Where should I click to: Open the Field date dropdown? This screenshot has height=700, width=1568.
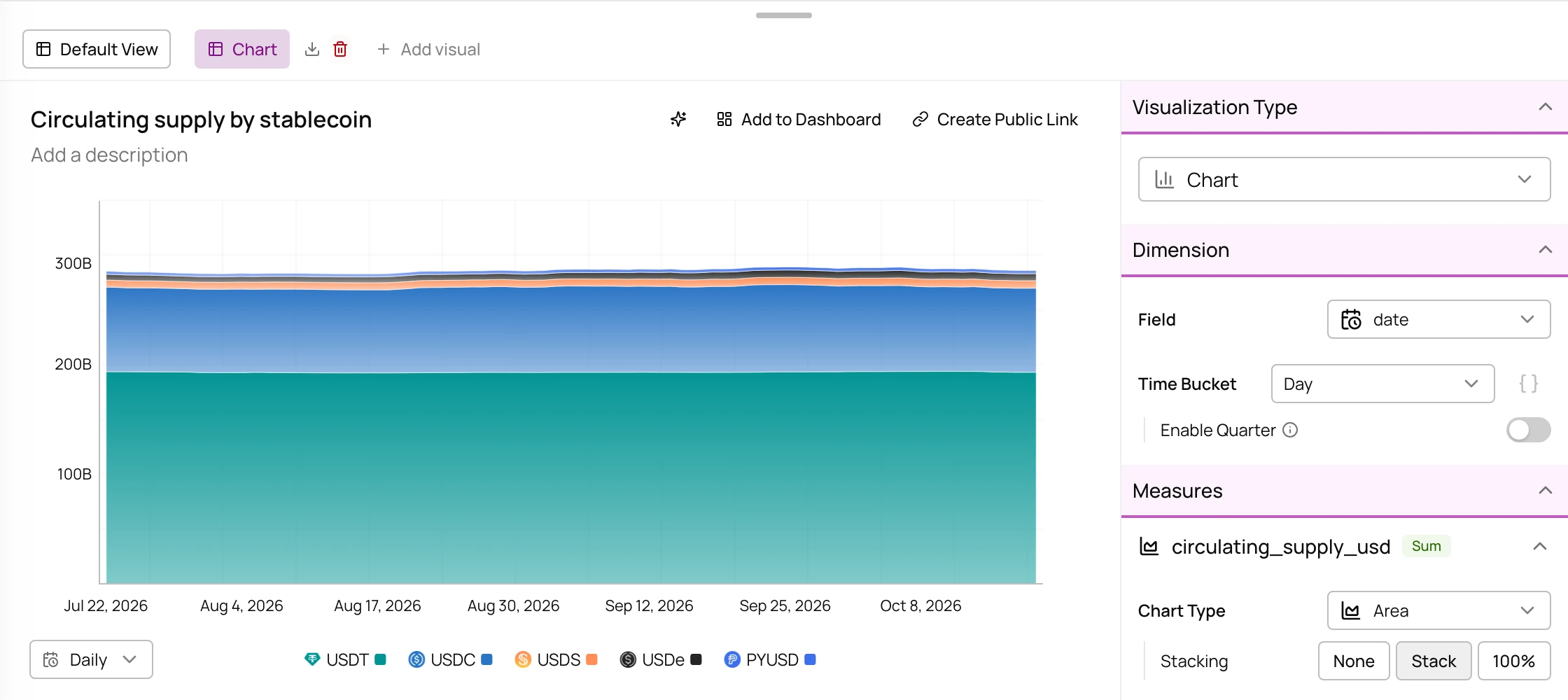click(x=1438, y=319)
